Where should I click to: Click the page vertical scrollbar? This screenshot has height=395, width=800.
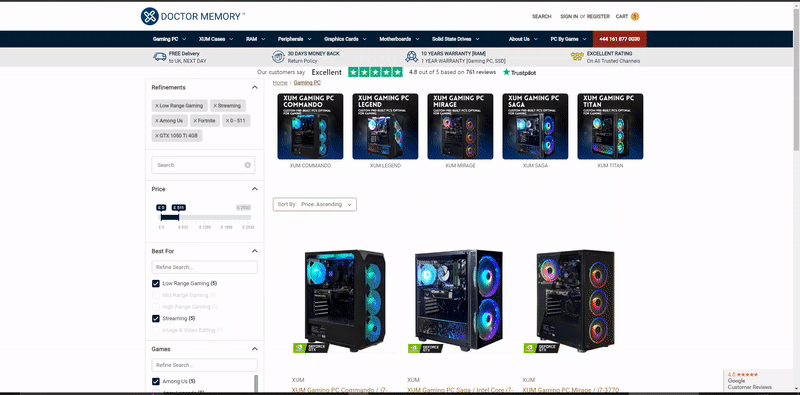[796, 80]
